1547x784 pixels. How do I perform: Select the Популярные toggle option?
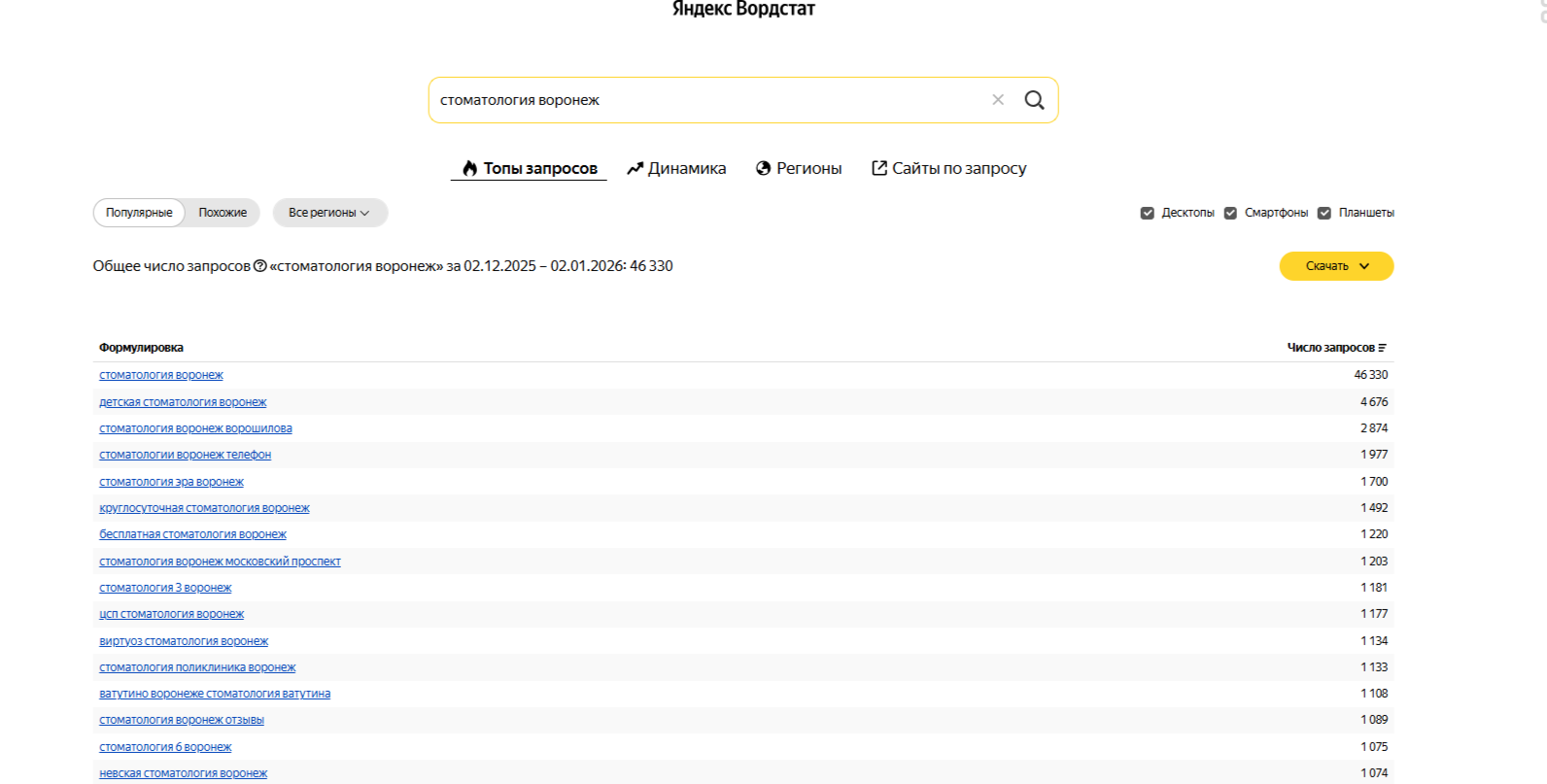[139, 213]
